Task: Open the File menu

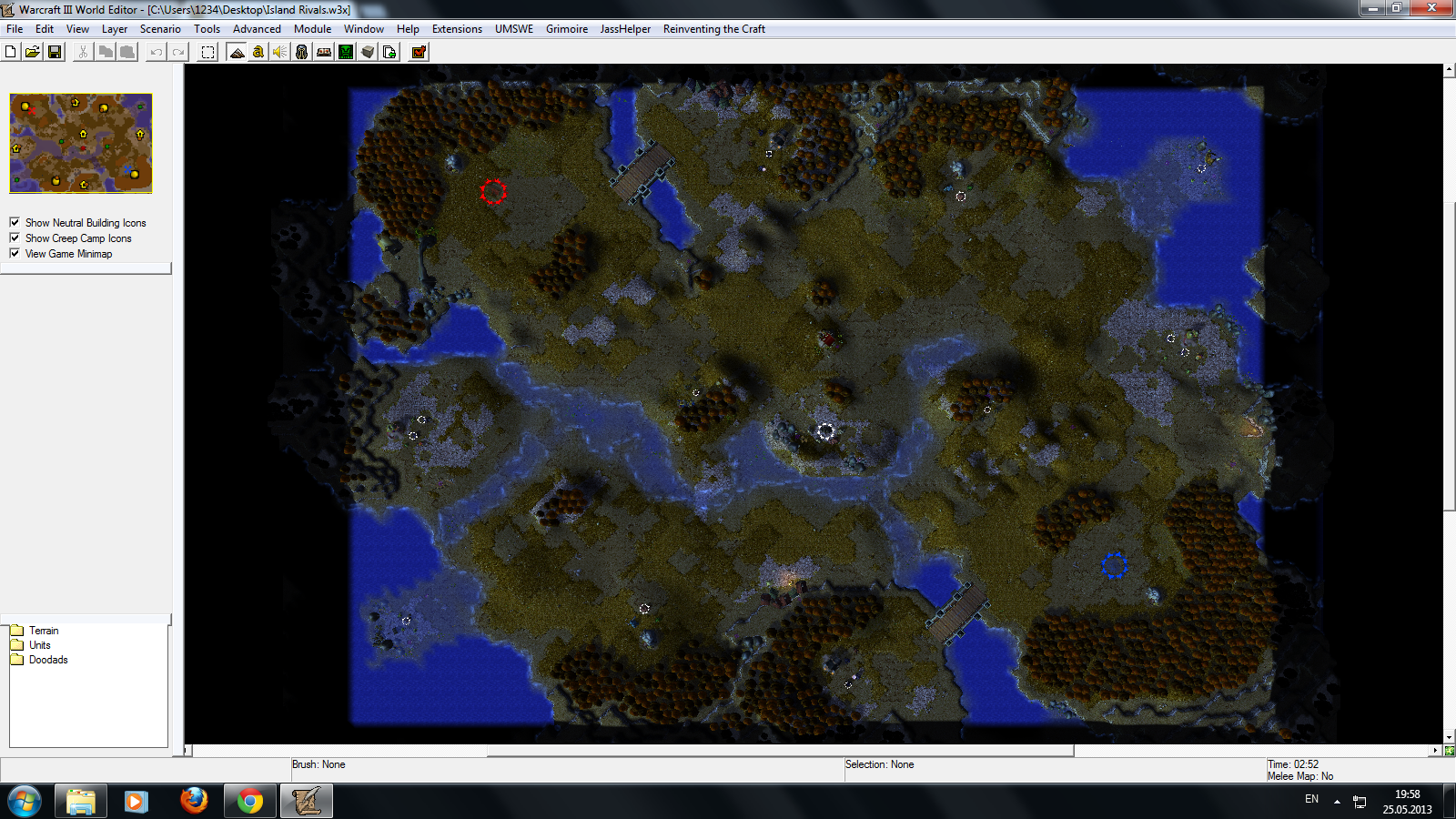Action: click(x=15, y=29)
